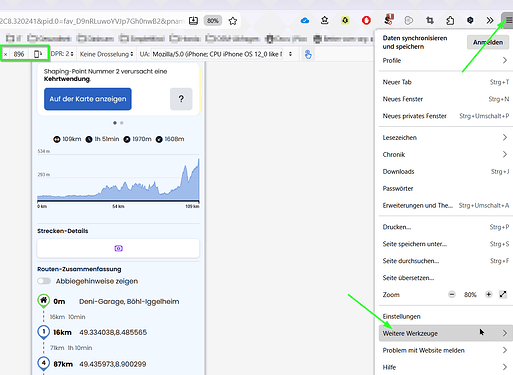513x375 pixels.
Task: Click the yellow extension icon
Action: [345, 21]
